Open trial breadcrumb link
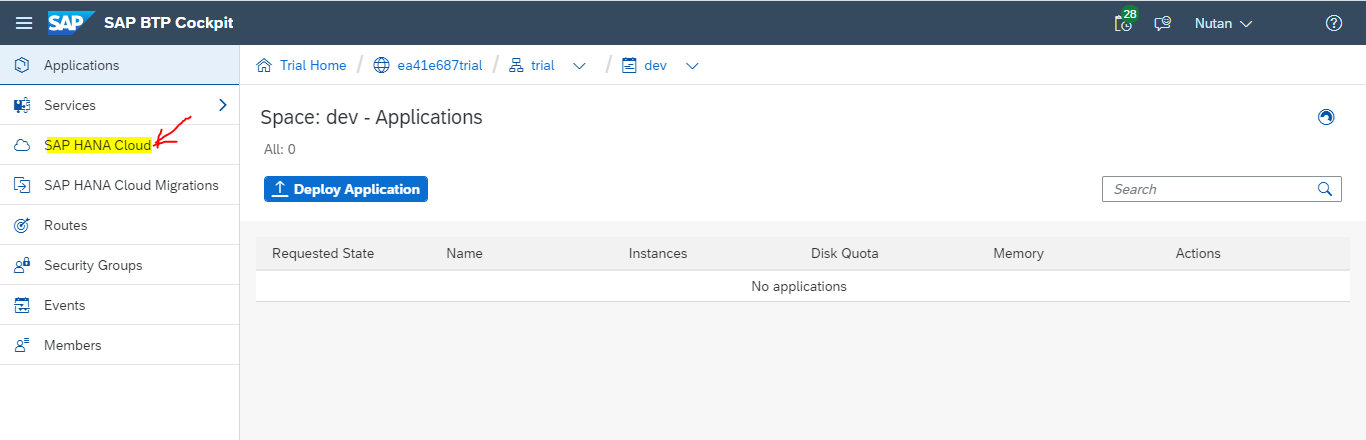The height and width of the screenshot is (440, 1366). click(543, 65)
